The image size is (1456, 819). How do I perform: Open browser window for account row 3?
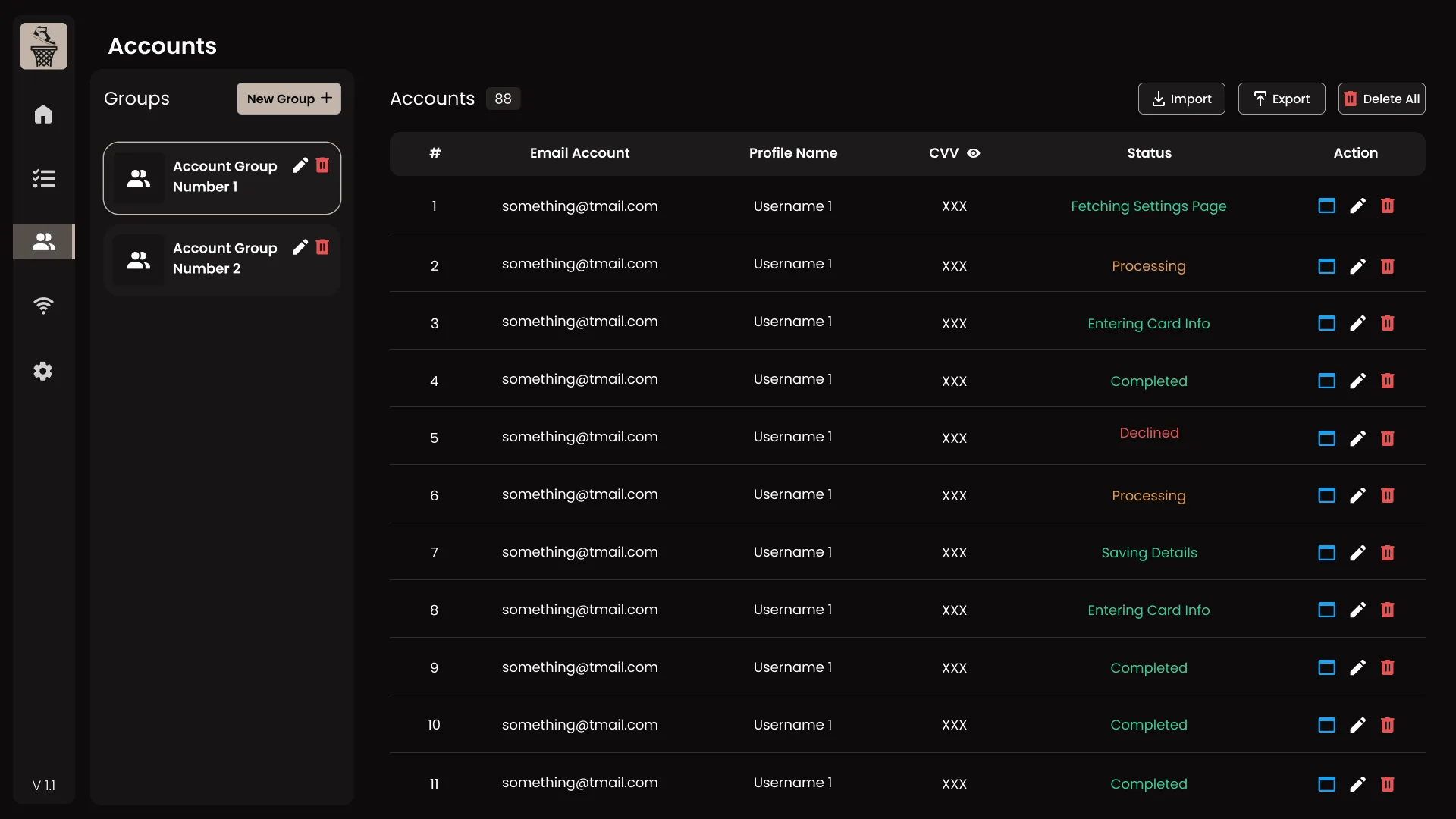(x=1326, y=323)
